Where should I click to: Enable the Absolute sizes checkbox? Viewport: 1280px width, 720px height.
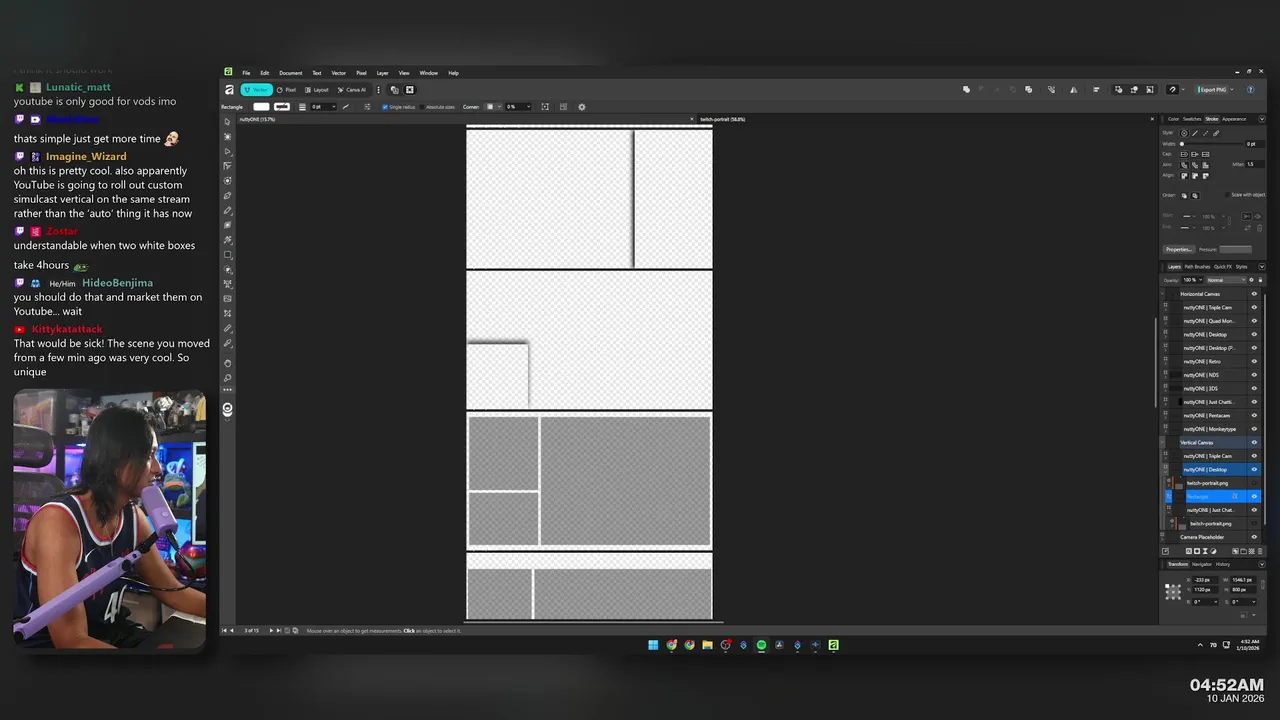(x=423, y=107)
